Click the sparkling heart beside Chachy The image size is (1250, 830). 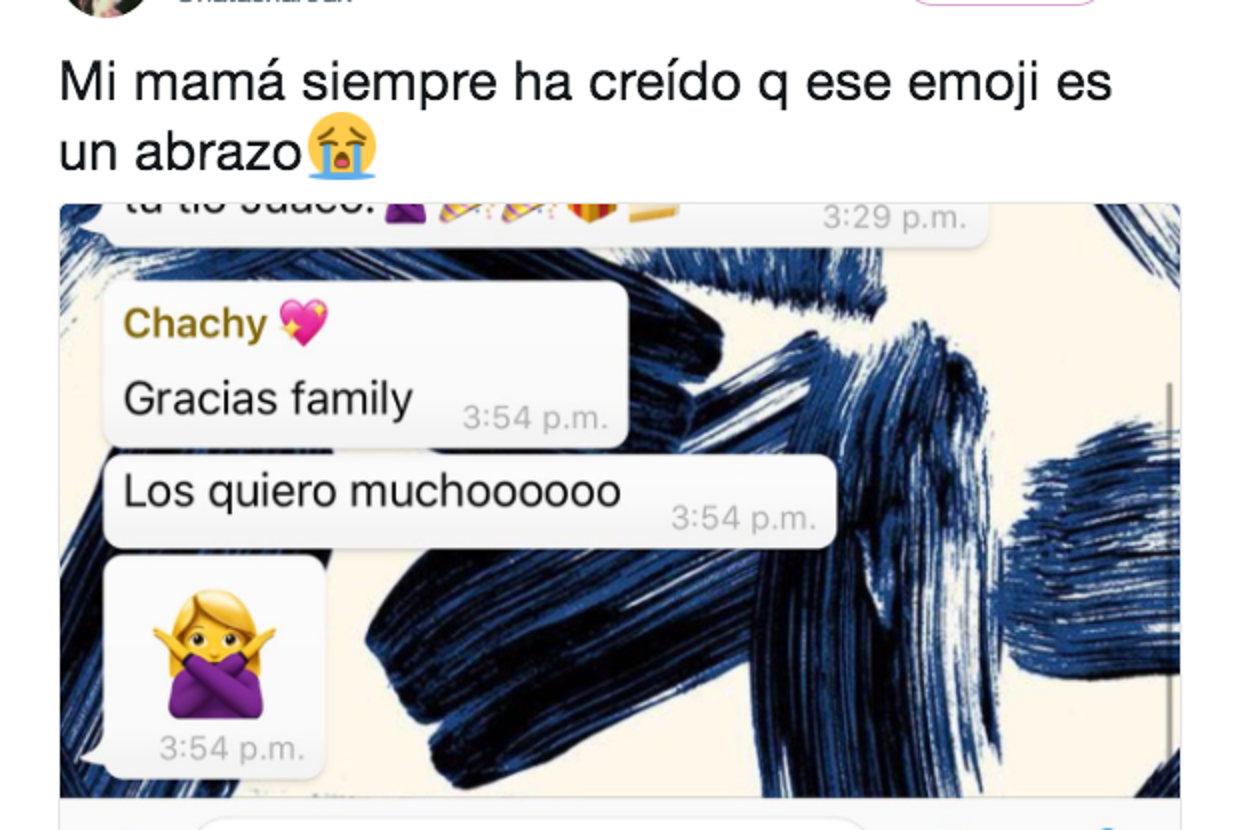point(303,322)
